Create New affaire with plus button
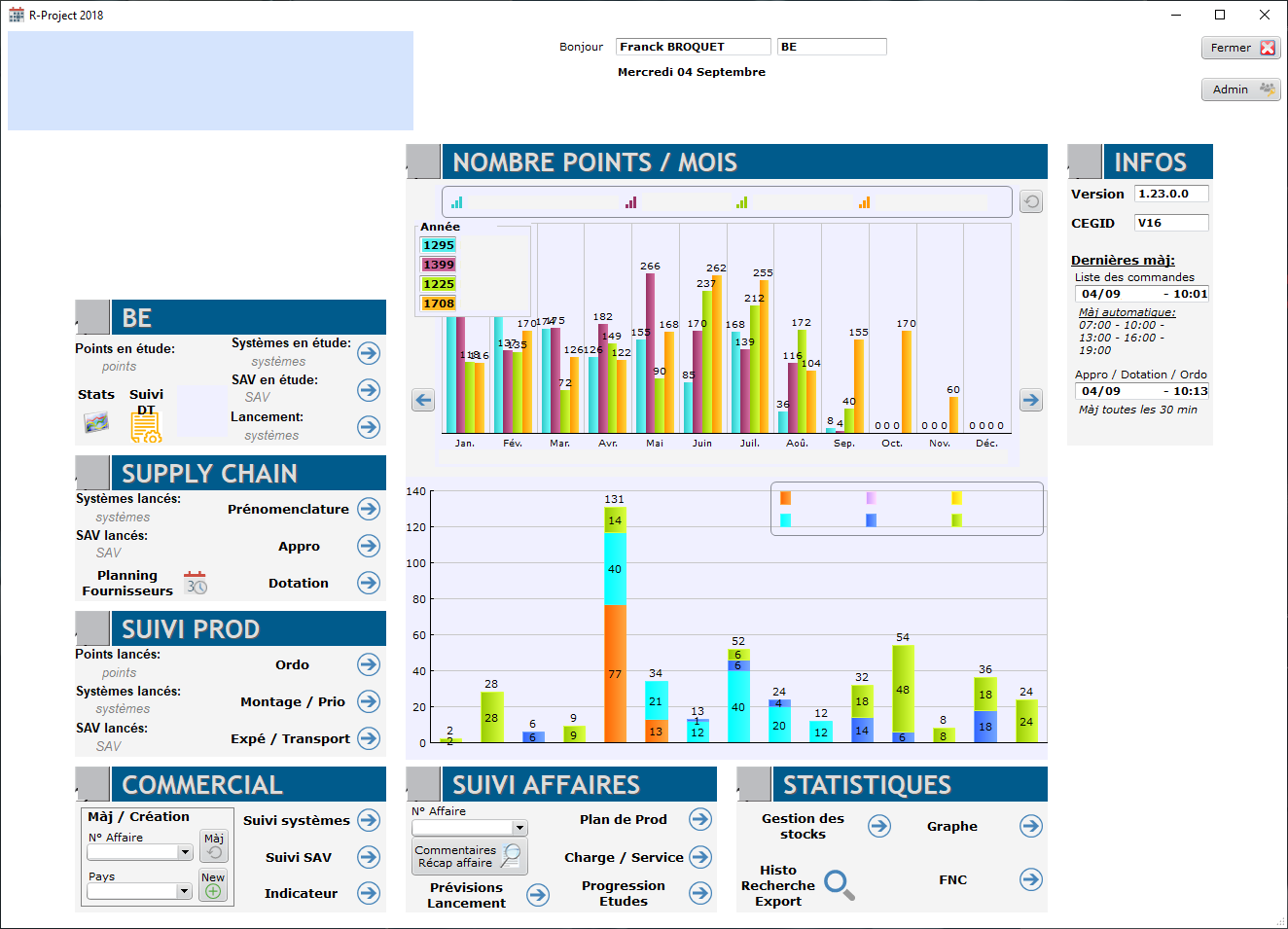Image resolution: width=1288 pixels, height=929 pixels. pyautogui.click(x=213, y=885)
